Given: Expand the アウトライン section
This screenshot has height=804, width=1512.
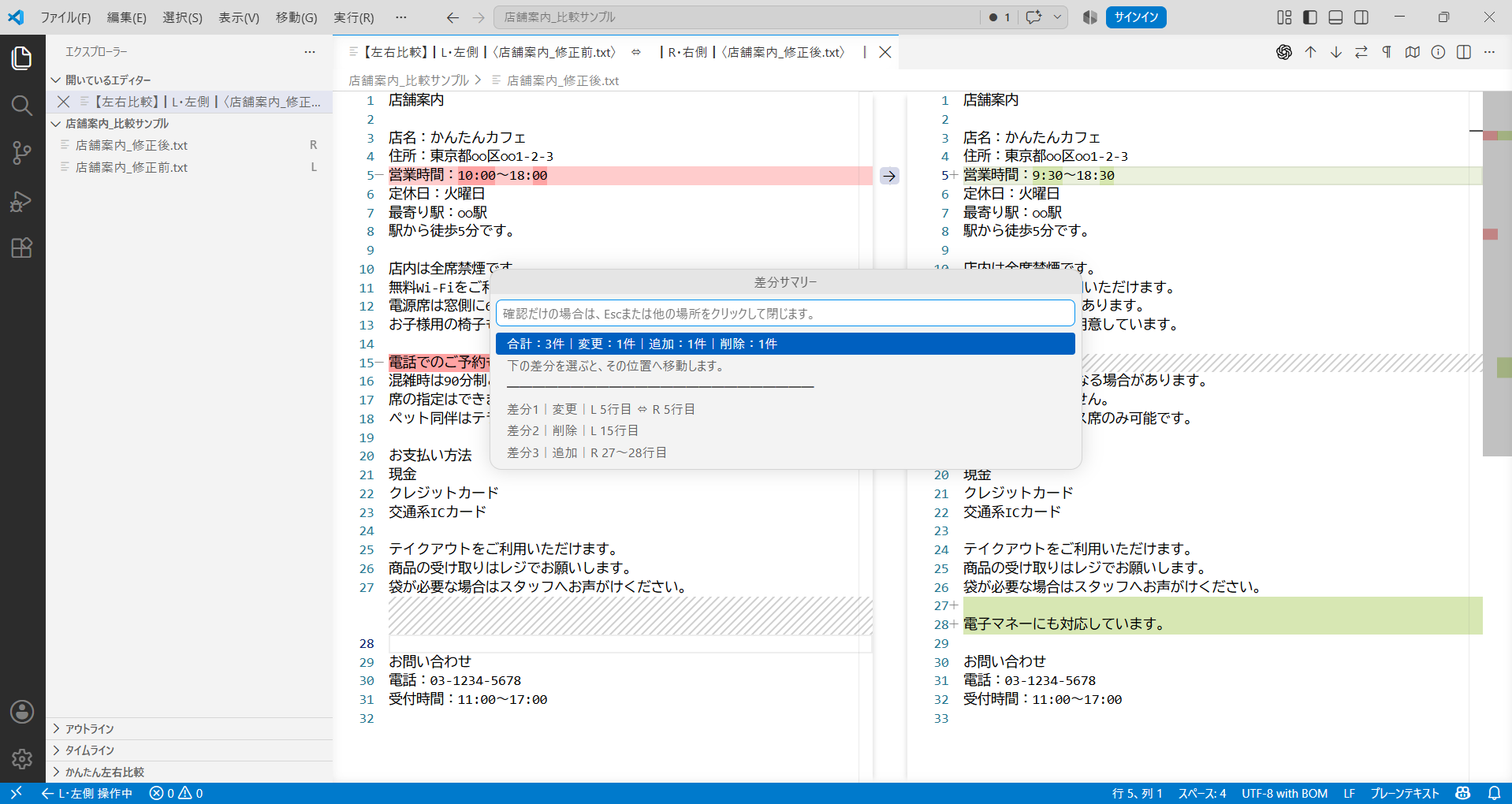Looking at the screenshot, I should tap(189, 729).
